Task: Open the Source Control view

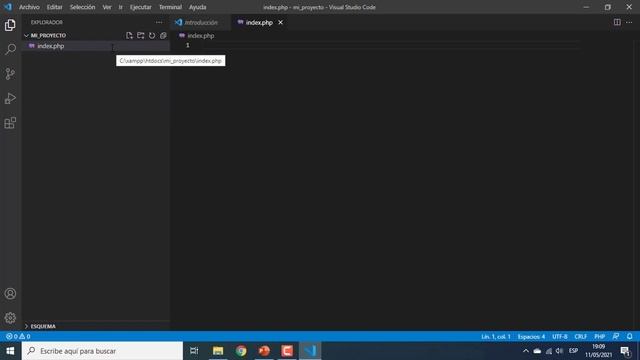Action: [10, 74]
